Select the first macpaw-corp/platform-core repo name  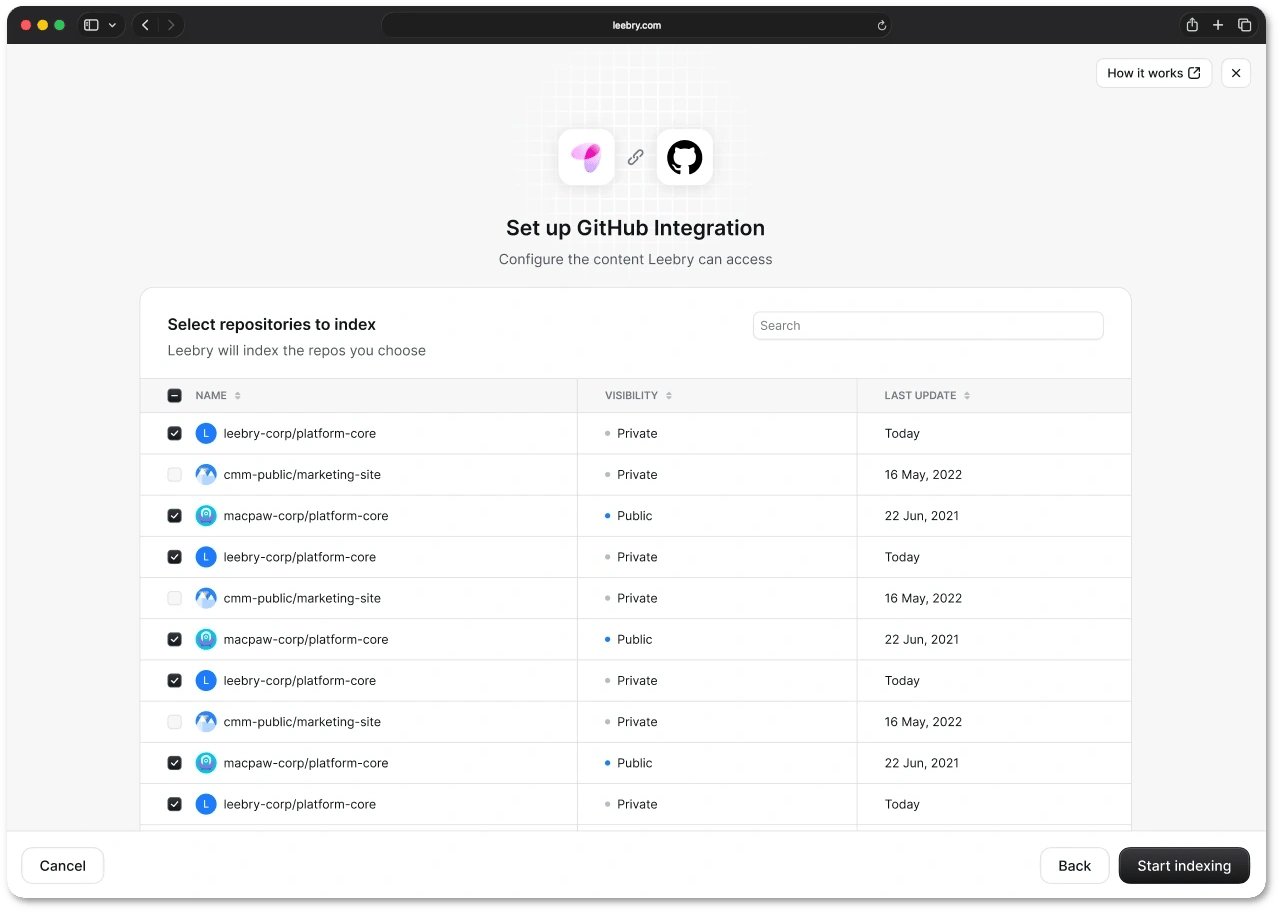[x=306, y=516]
